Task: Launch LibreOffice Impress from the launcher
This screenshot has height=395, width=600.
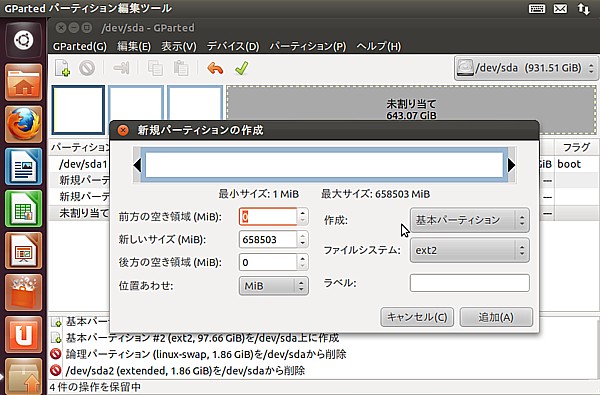Action: (x=24, y=251)
